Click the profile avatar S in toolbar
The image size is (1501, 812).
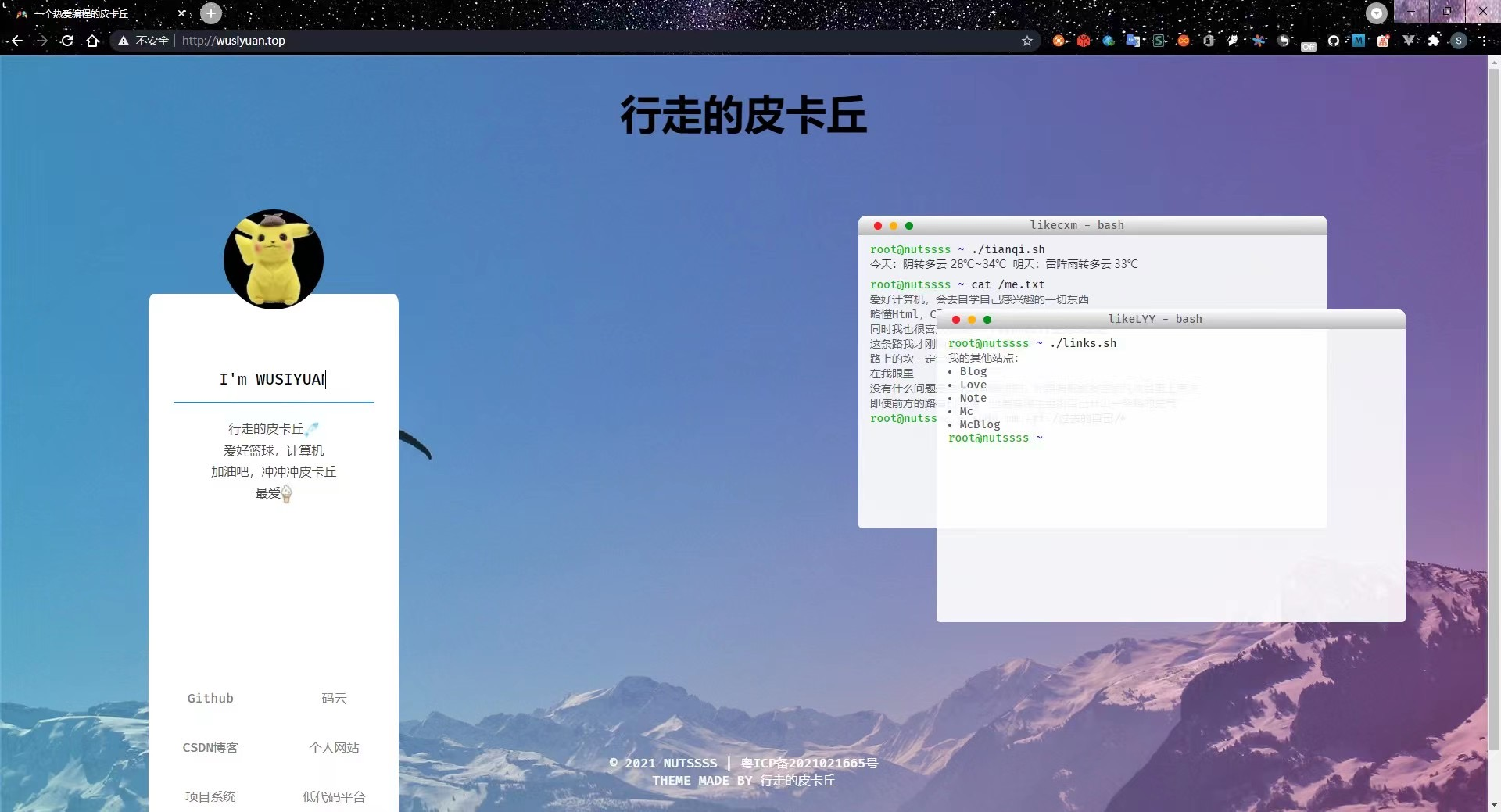click(1459, 41)
